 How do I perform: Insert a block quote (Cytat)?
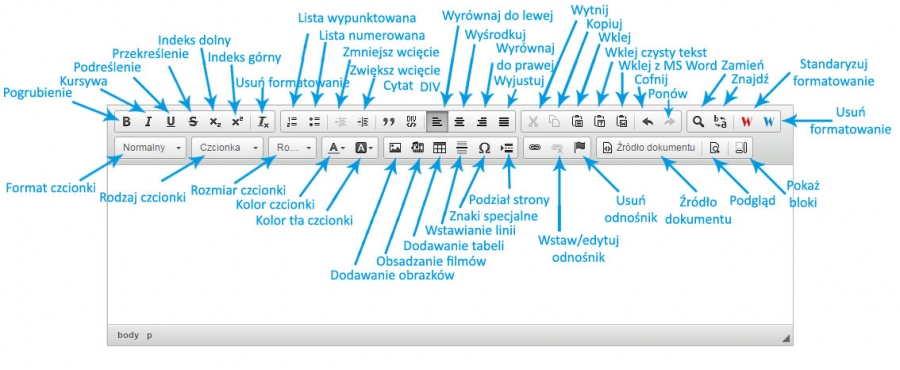[389, 122]
